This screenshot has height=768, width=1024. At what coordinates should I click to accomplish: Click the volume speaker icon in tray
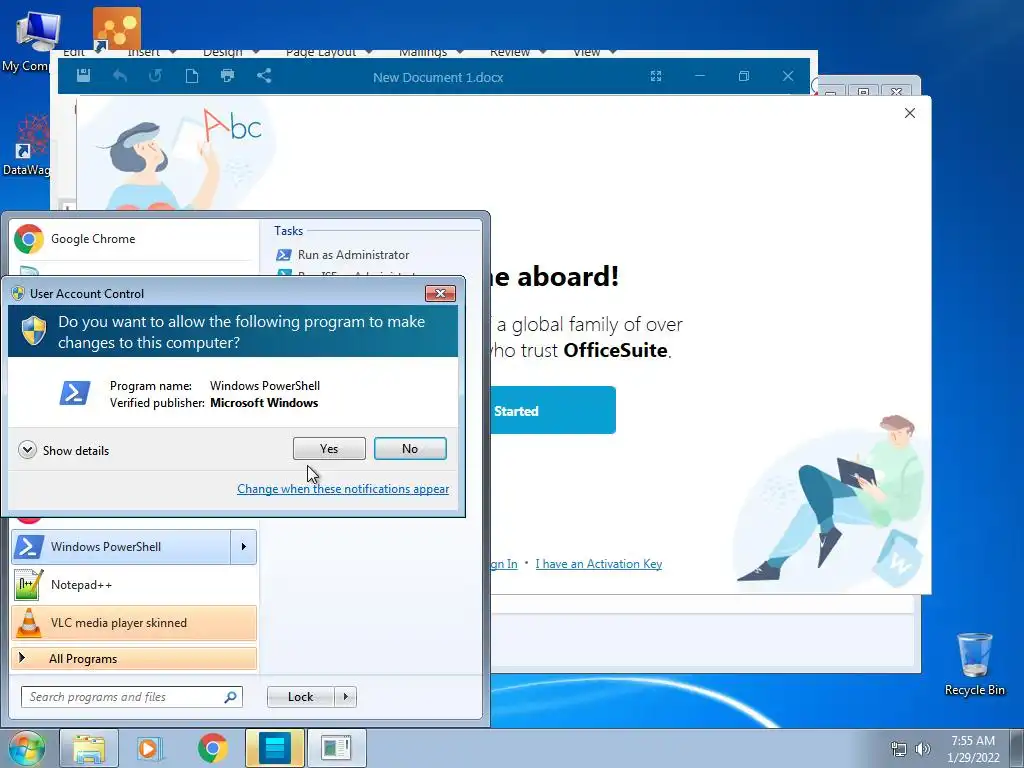click(x=922, y=749)
